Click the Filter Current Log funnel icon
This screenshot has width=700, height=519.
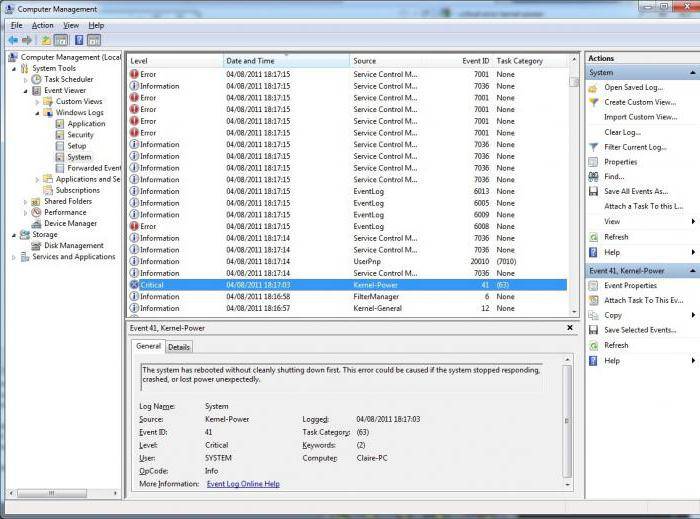pos(593,147)
